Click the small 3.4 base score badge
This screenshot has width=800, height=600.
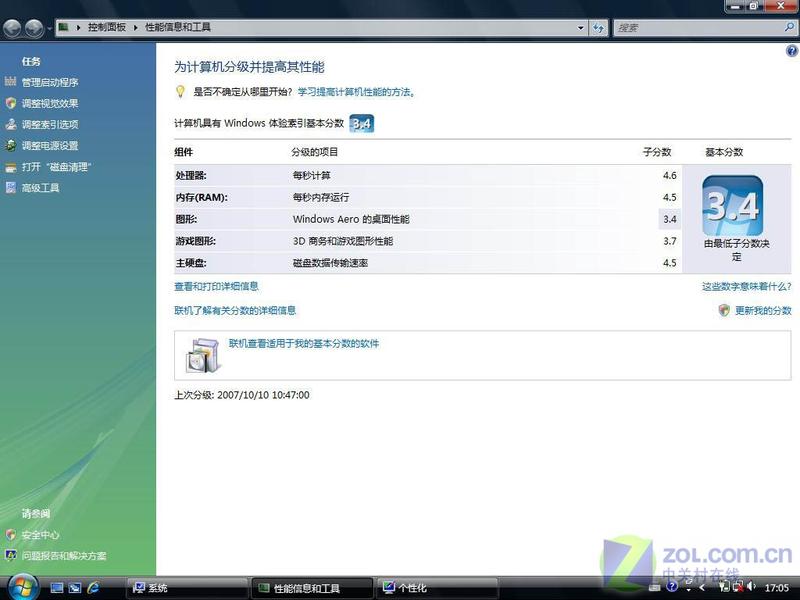362,123
